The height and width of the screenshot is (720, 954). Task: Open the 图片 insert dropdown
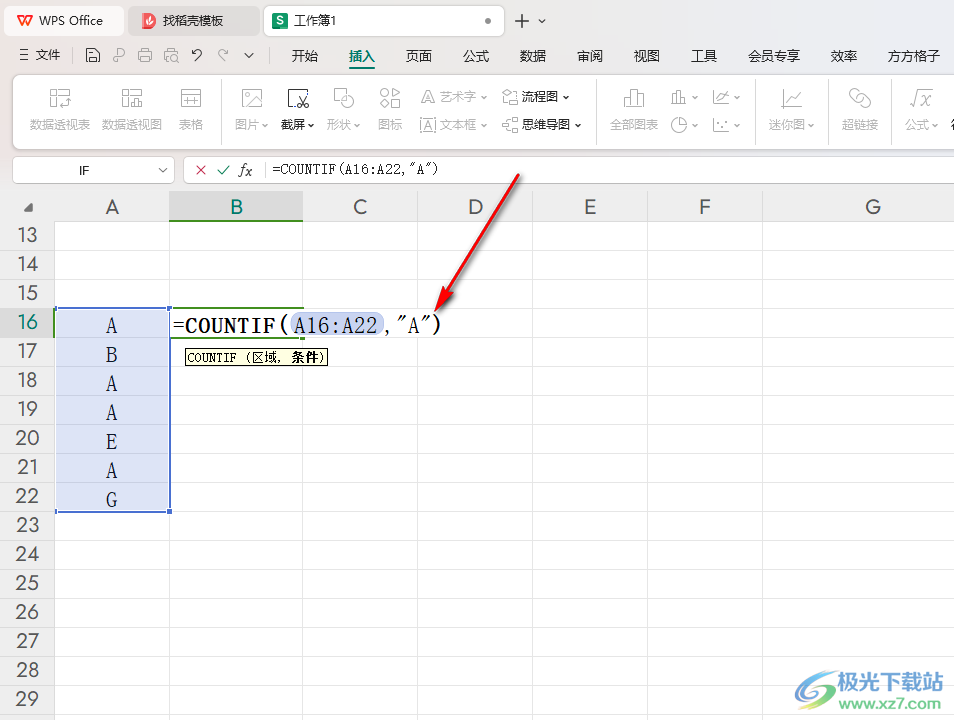pyautogui.click(x=251, y=110)
